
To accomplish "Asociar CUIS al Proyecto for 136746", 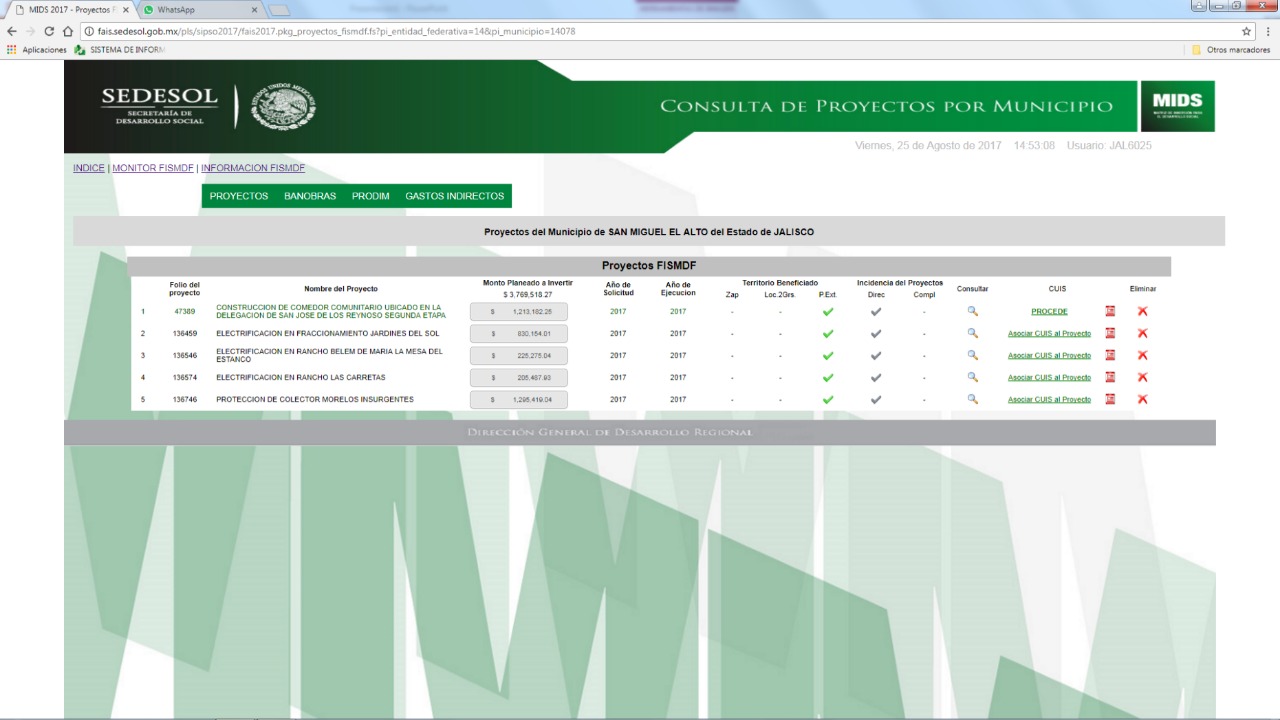I will pos(1049,400).
